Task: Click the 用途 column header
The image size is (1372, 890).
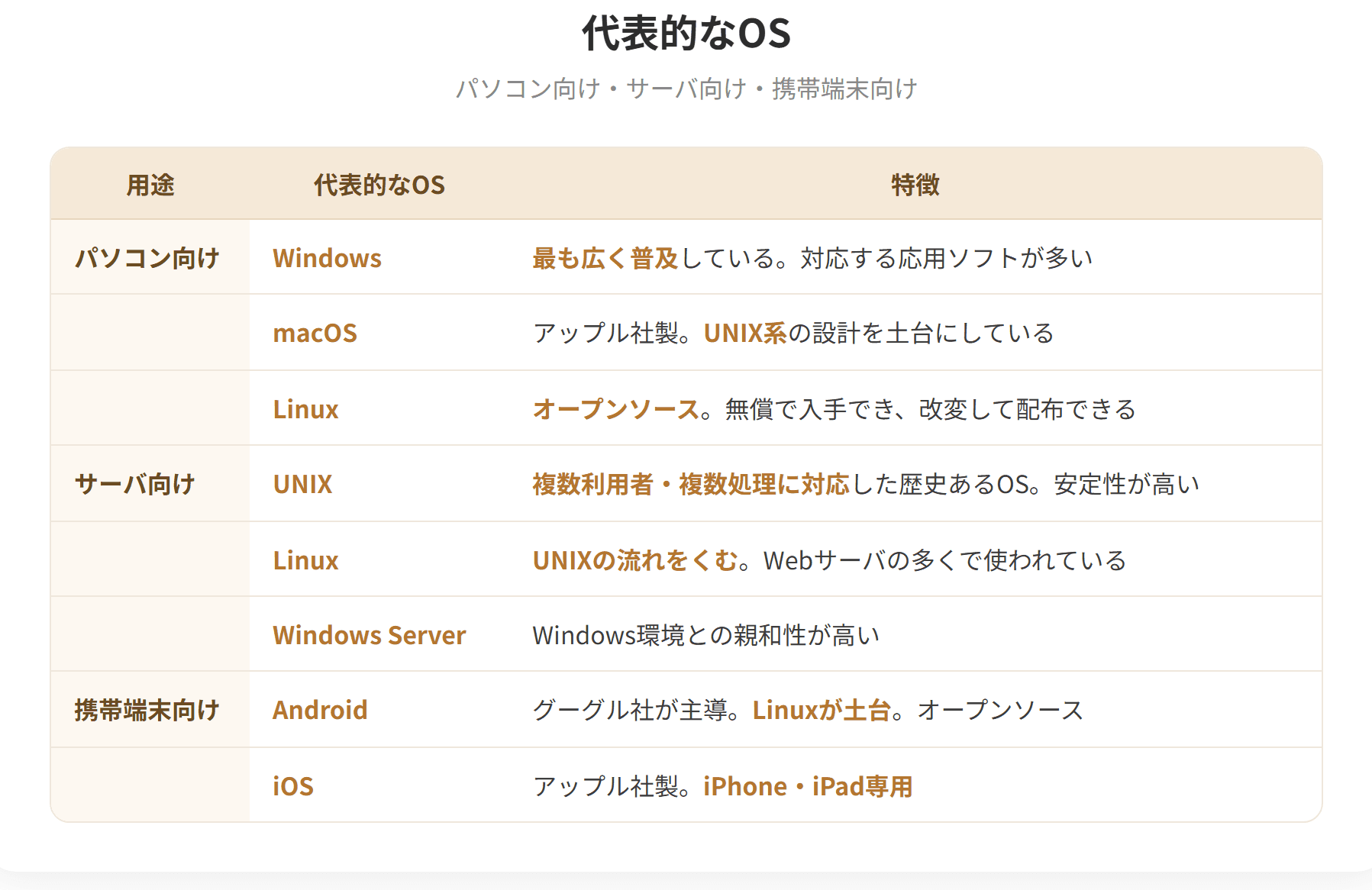Action: coord(150,185)
